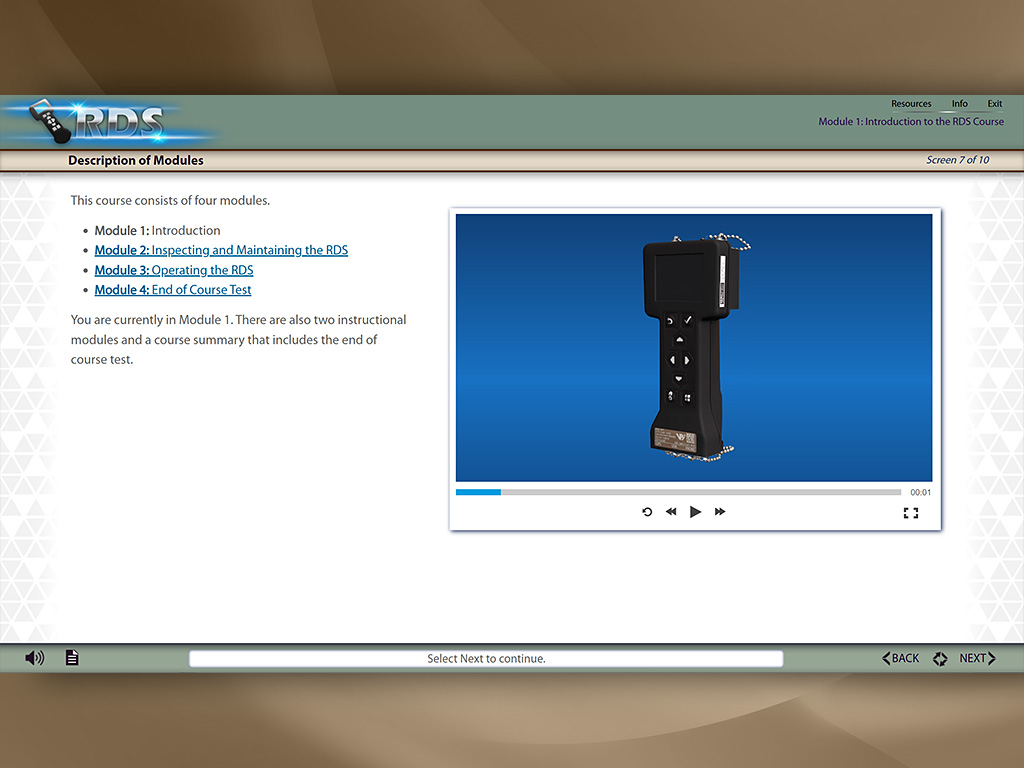Exit the course

point(995,104)
